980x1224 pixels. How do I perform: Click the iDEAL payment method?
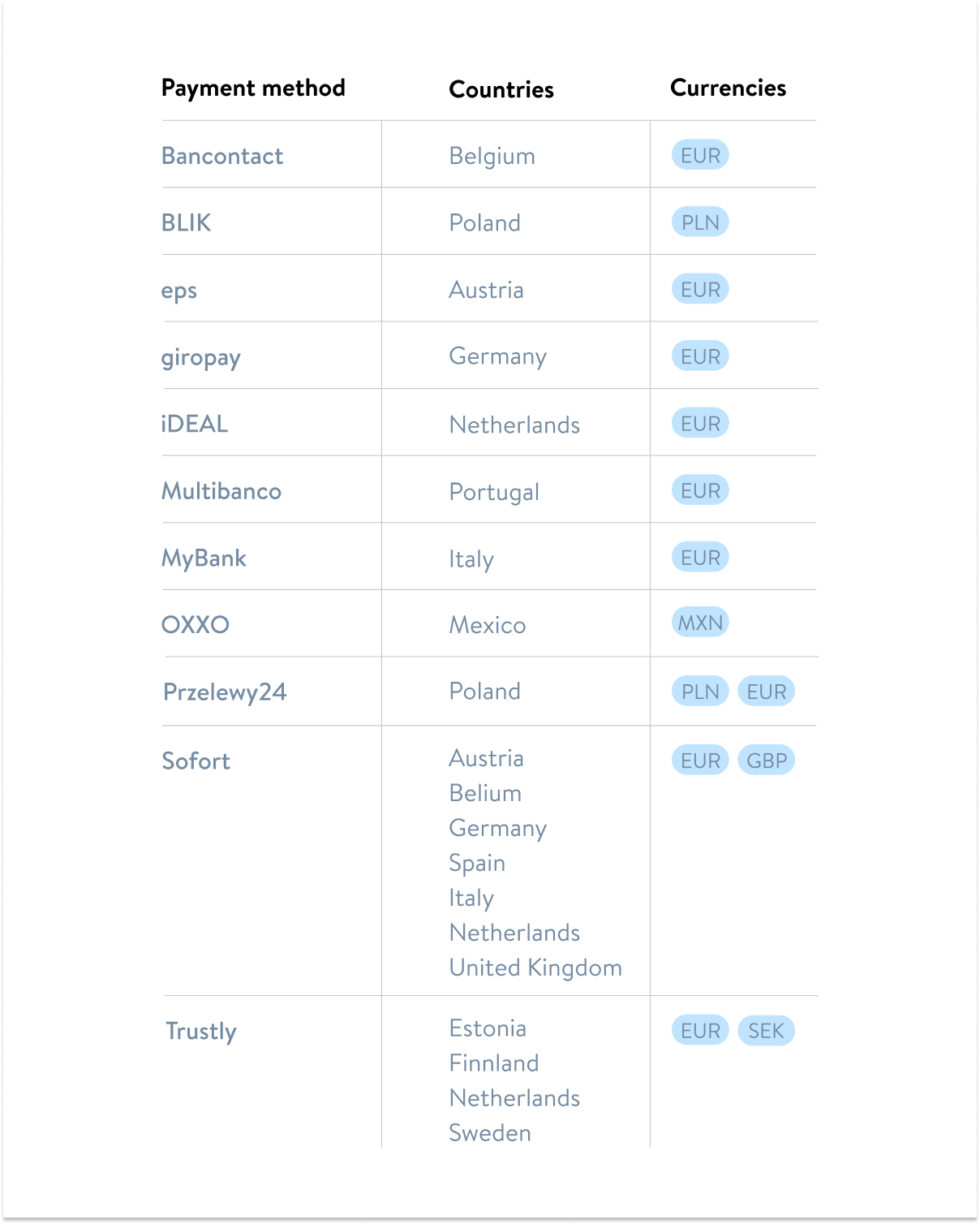coord(195,424)
